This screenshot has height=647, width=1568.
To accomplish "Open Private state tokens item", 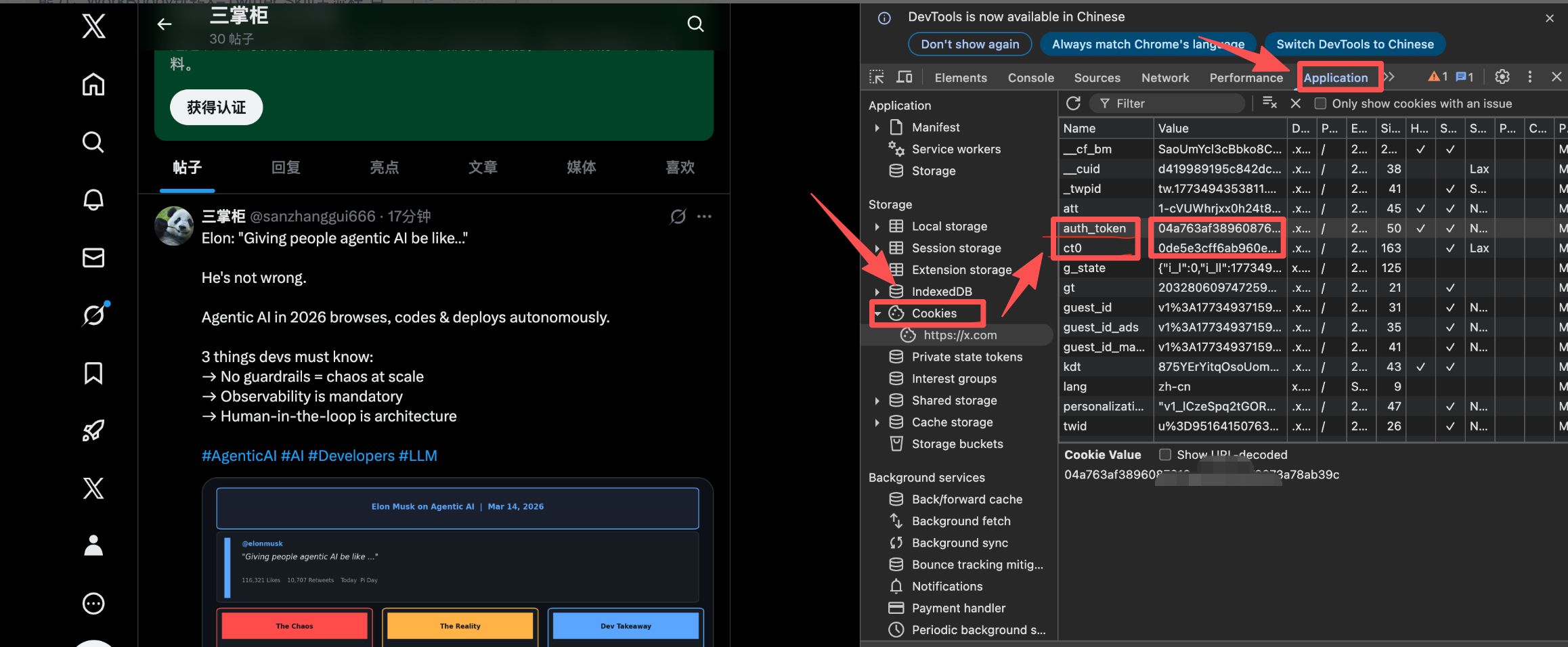I will 967,357.
